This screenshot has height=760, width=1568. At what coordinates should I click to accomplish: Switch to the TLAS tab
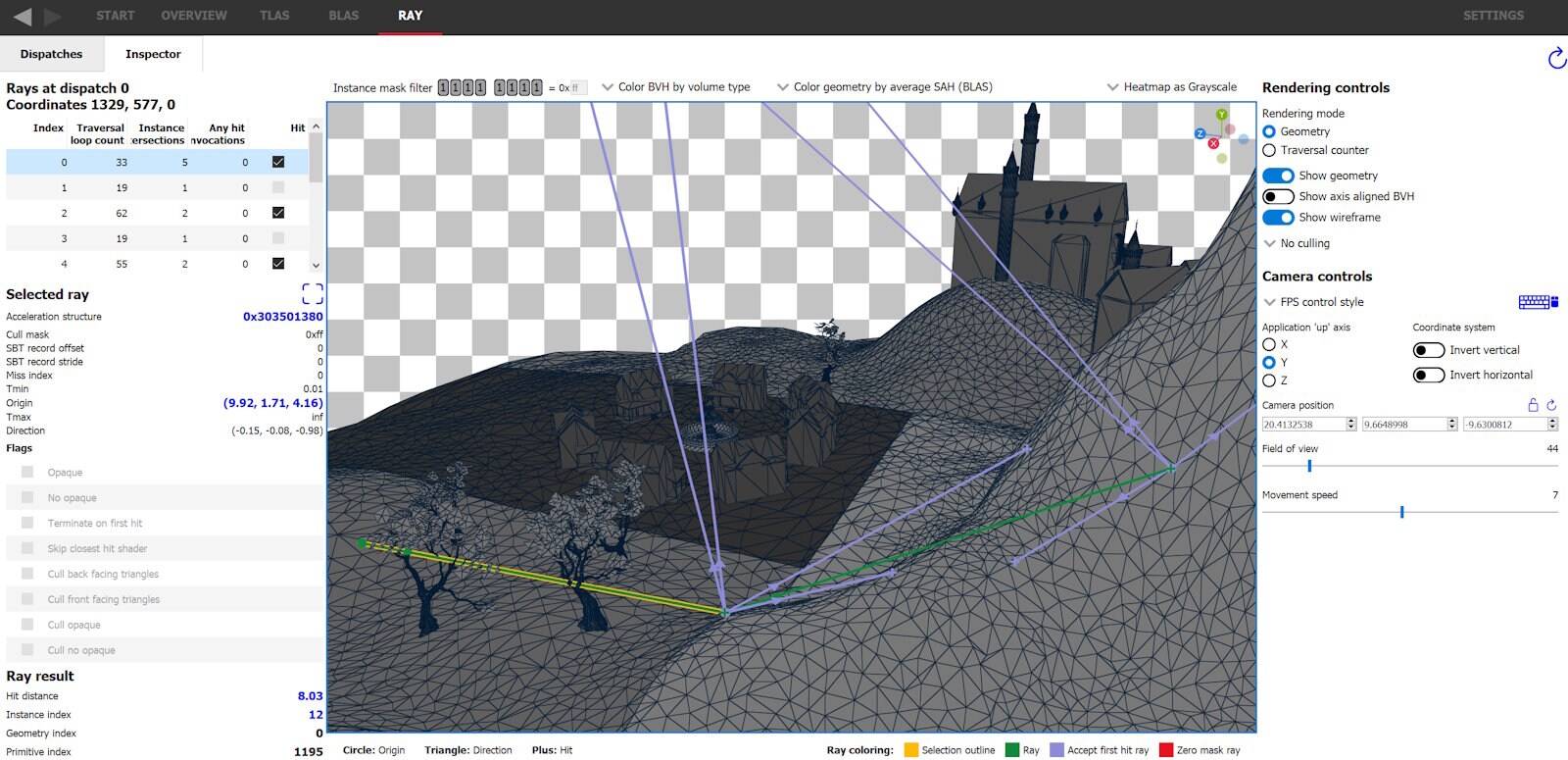(274, 16)
